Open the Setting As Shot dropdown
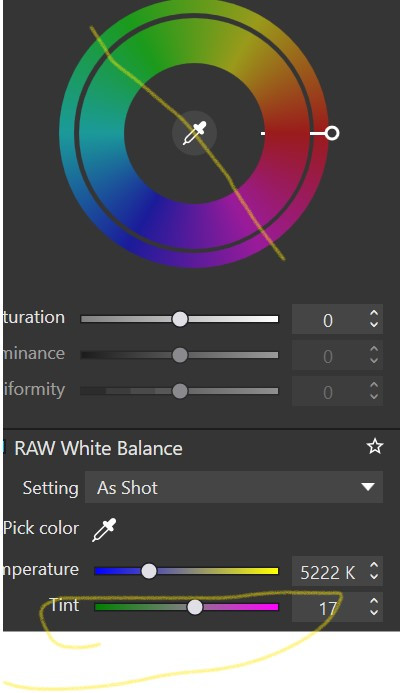Viewport: 400px width, 693px height. point(234,487)
